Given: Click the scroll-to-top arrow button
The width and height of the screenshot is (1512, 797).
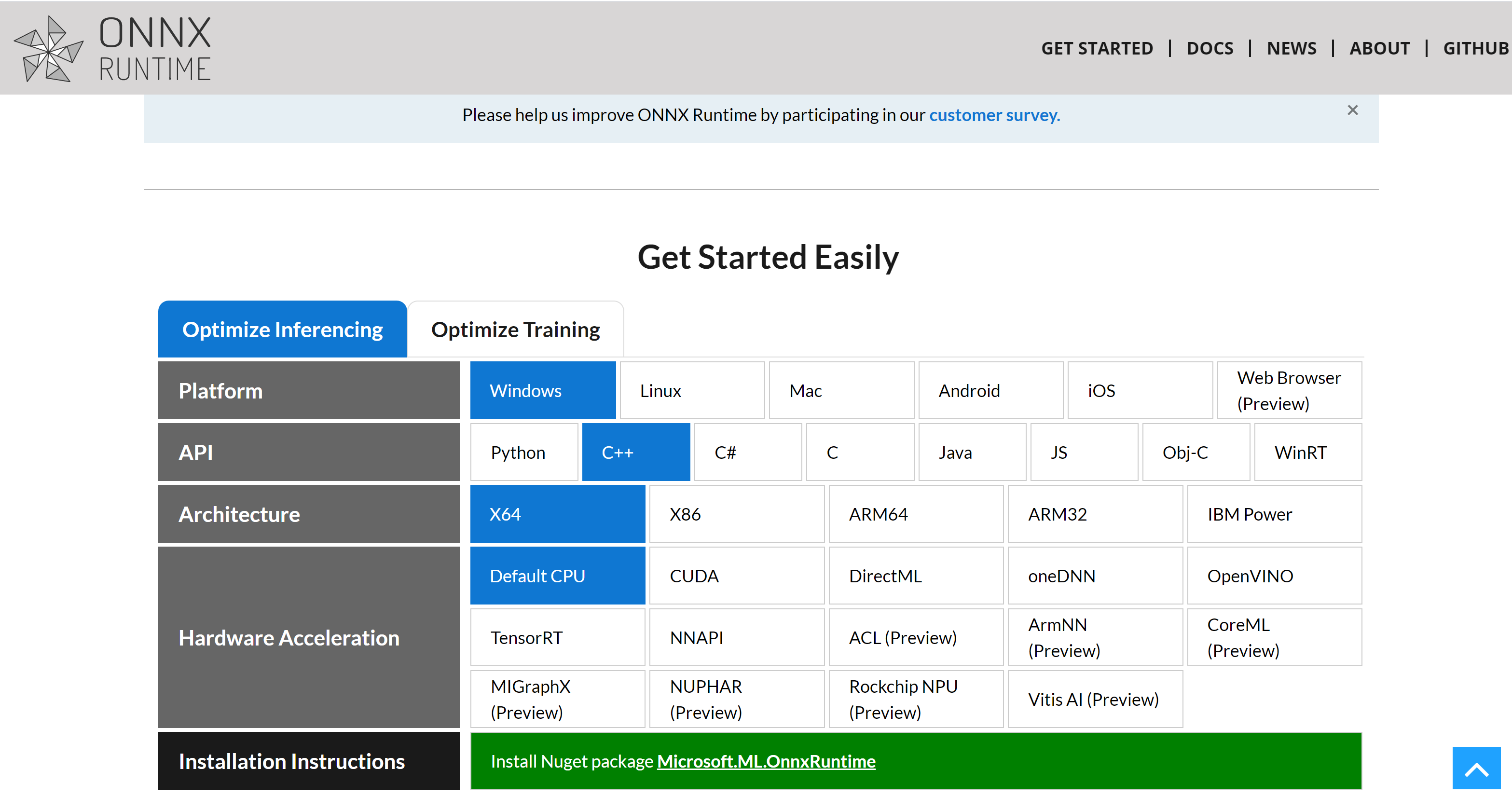Looking at the screenshot, I should (x=1476, y=768).
